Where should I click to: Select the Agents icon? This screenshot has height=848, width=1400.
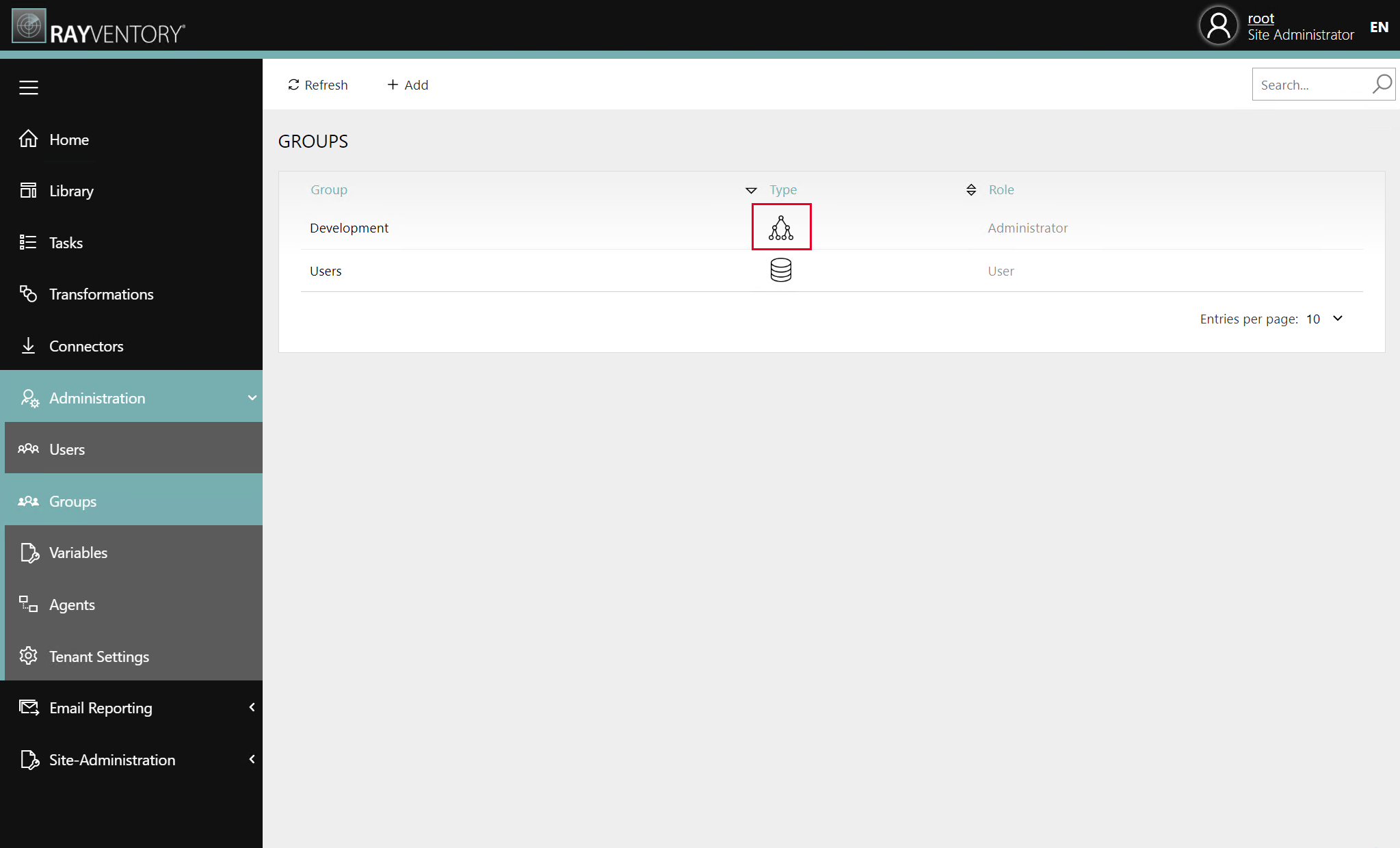pyautogui.click(x=28, y=604)
